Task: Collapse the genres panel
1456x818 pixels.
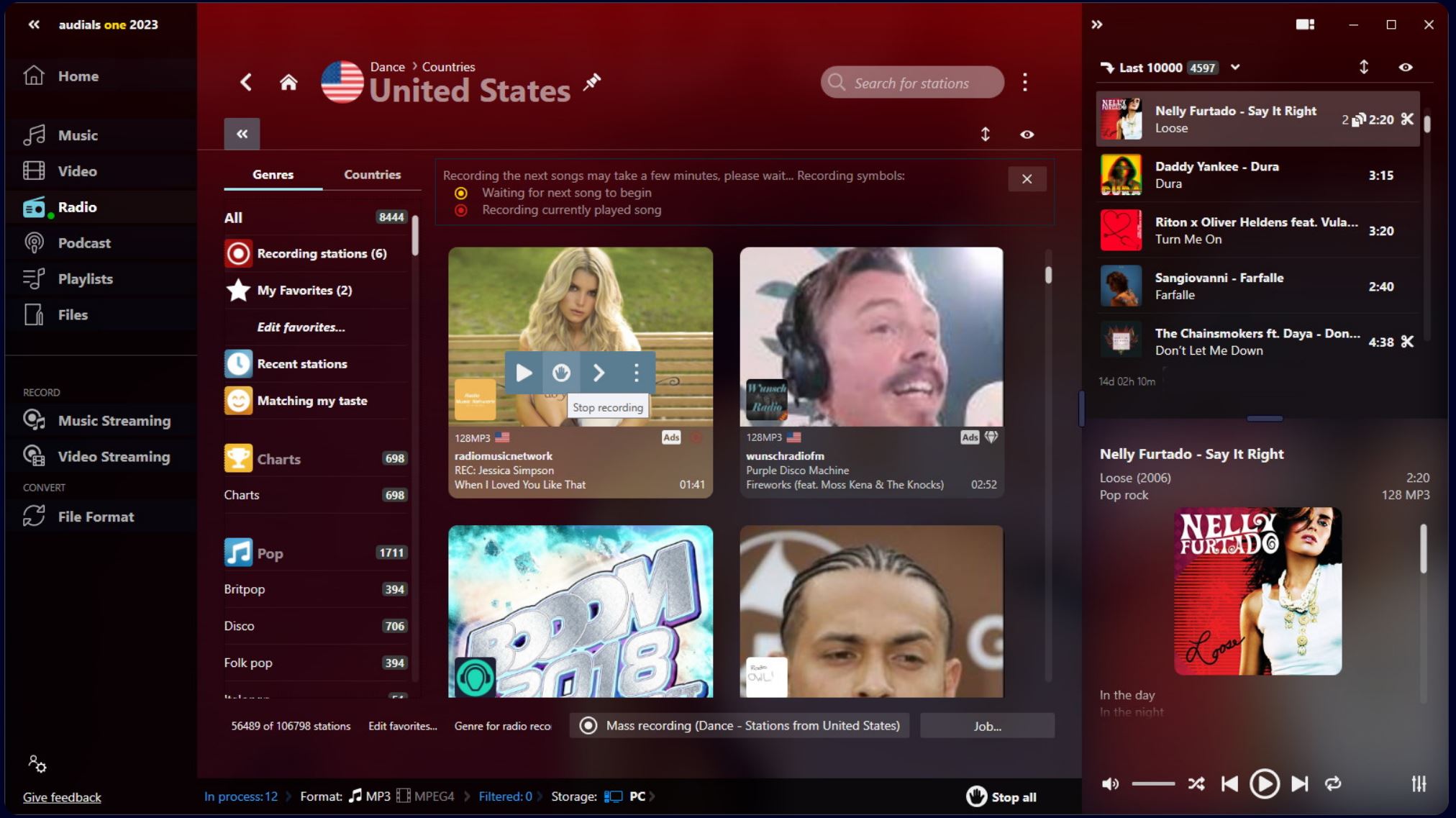Action: [x=242, y=134]
